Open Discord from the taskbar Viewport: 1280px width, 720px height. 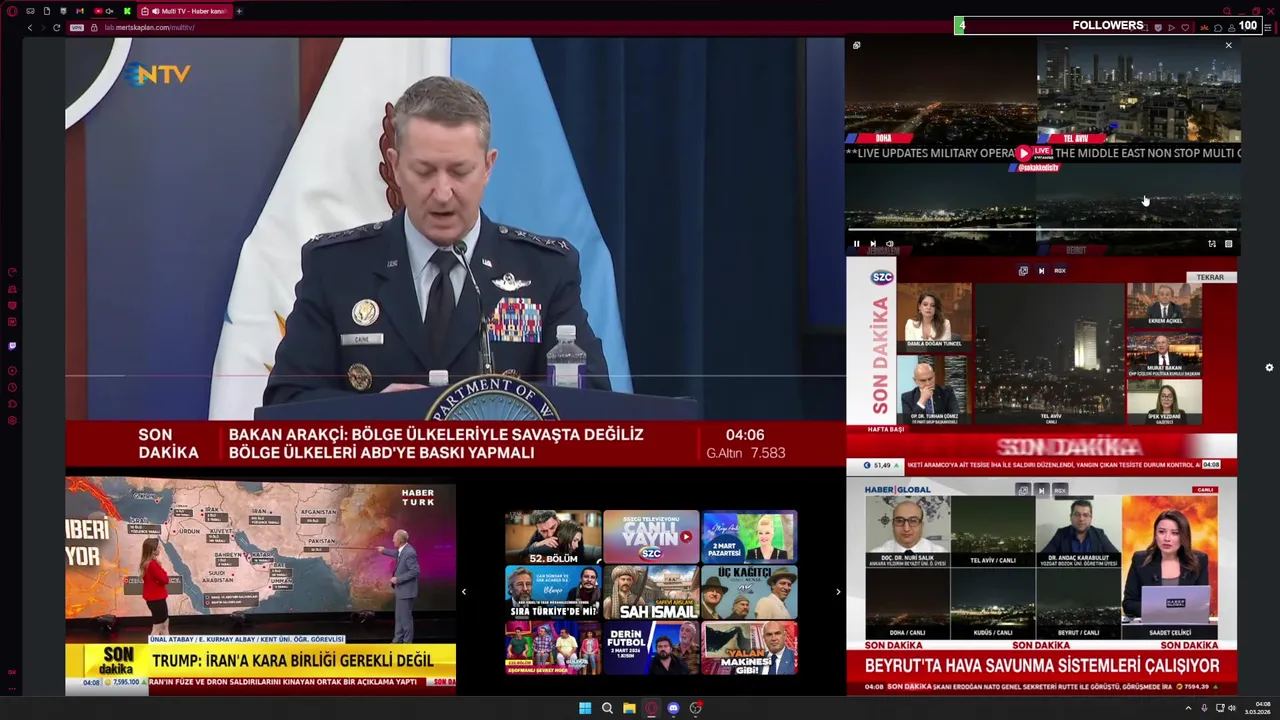[673, 708]
